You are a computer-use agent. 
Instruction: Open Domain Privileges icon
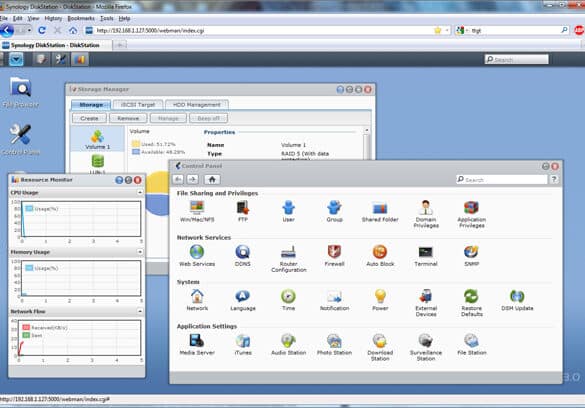pyautogui.click(x=426, y=214)
